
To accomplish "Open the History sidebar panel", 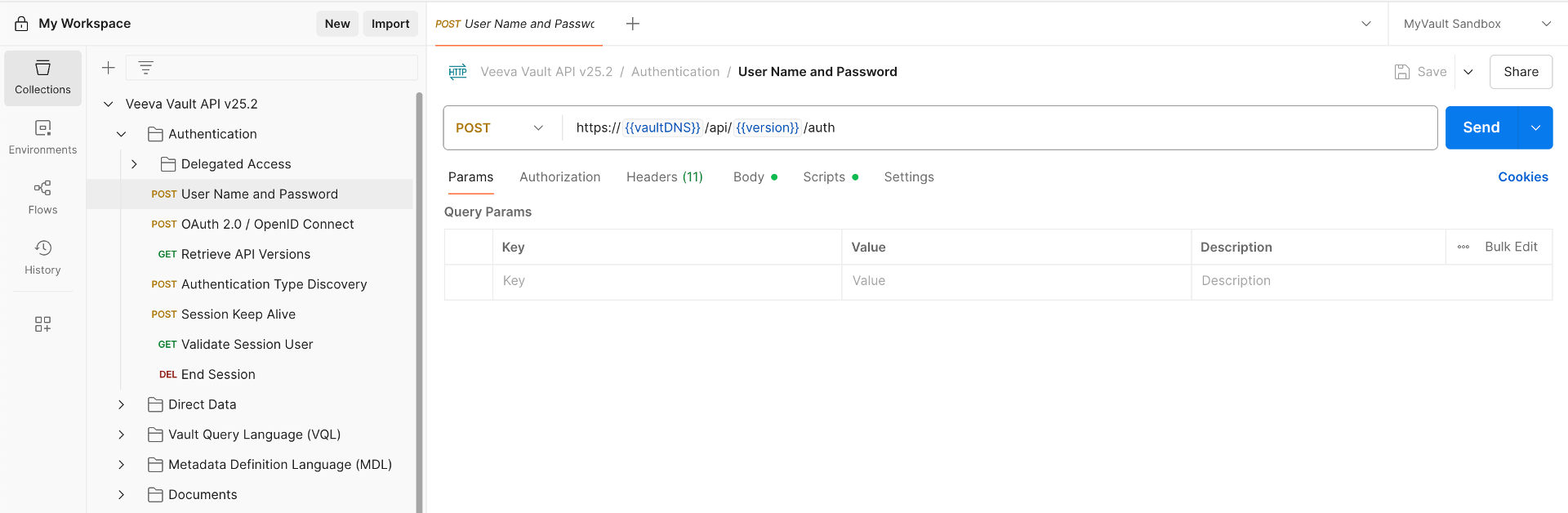I will click(x=42, y=257).
